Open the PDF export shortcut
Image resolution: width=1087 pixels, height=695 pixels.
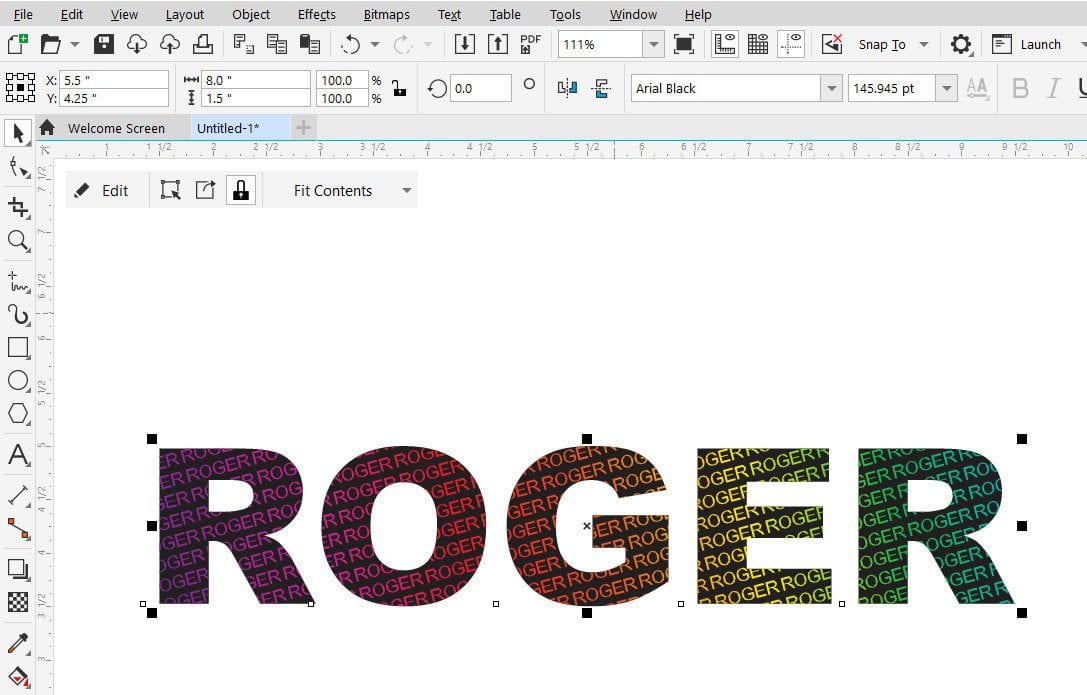[x=530, y=43]
